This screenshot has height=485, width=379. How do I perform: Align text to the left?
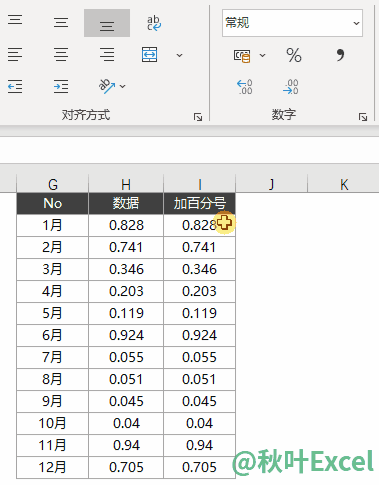tap(15, 54)
